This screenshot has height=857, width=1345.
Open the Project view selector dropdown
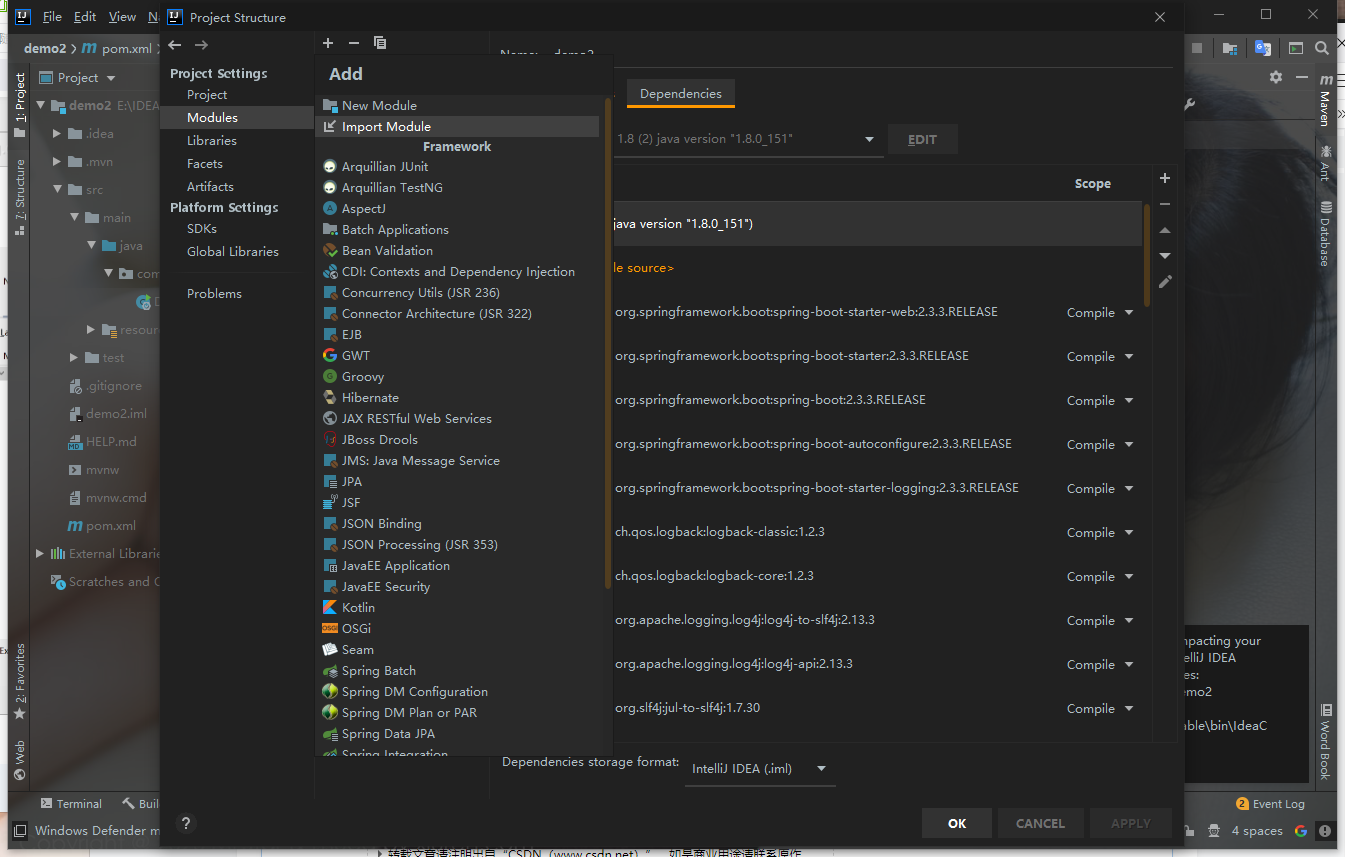click(110, 78)
